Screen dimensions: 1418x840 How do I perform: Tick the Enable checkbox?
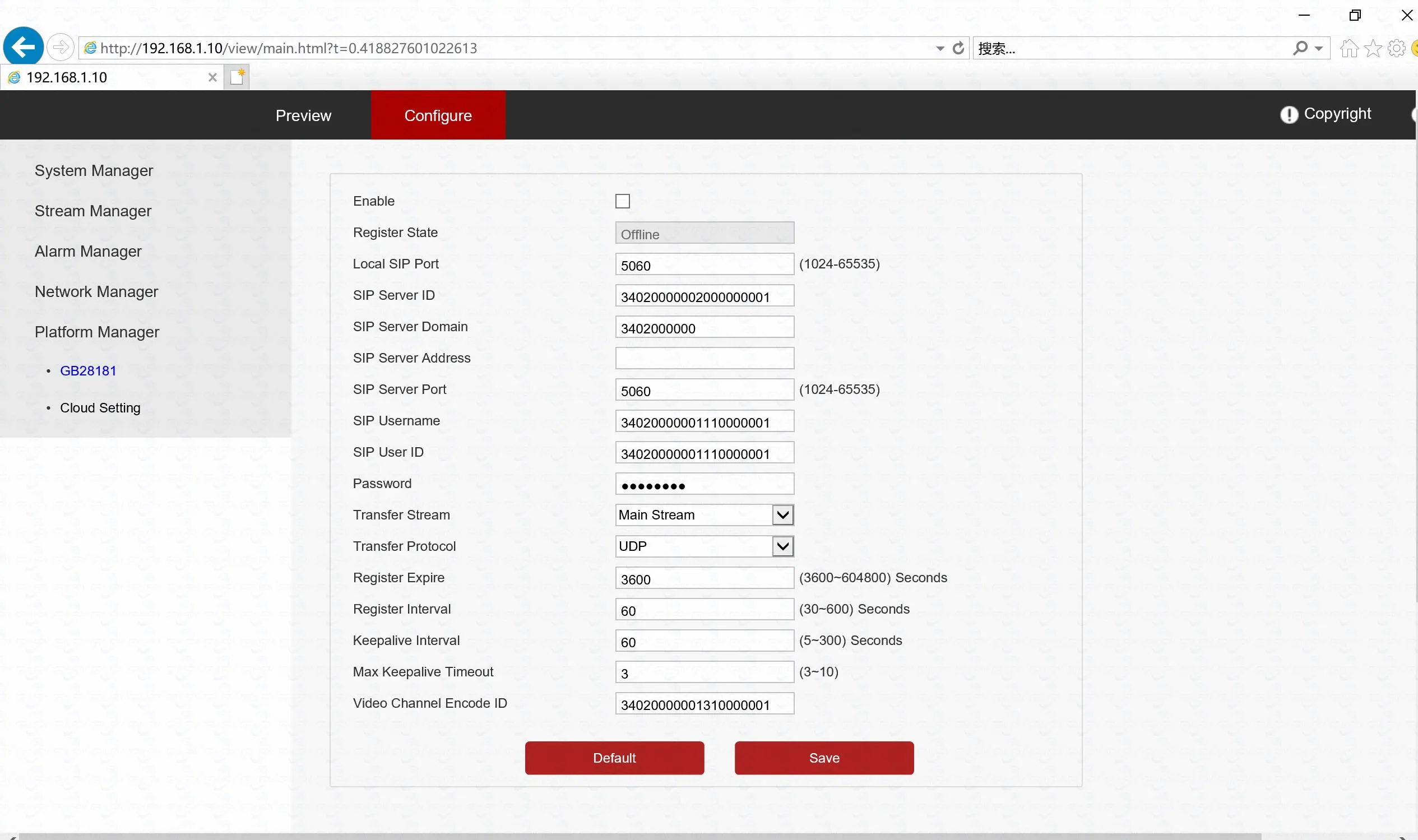click(622, 201)
